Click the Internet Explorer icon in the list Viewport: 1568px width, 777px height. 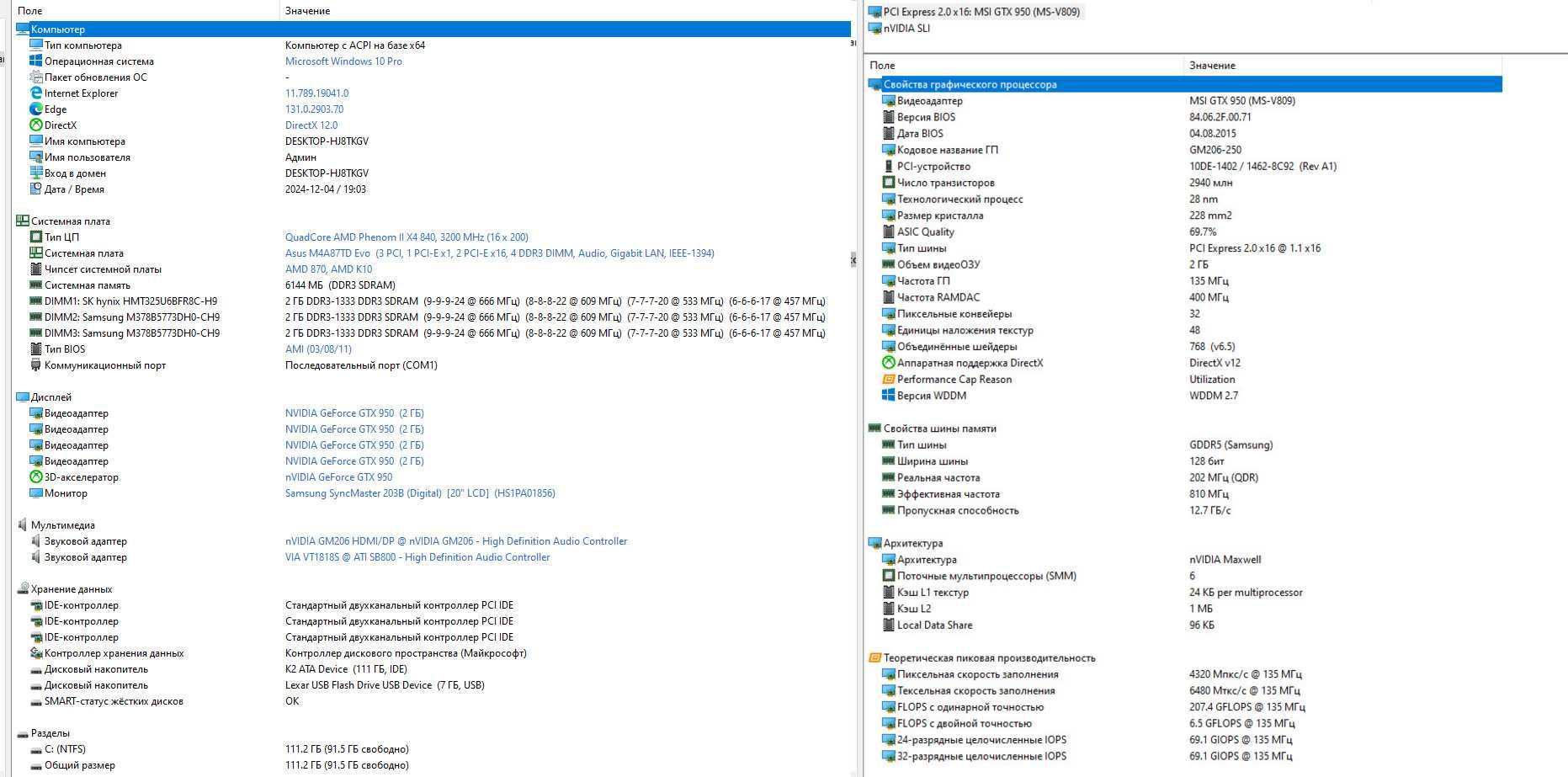[x=35, y=93]
